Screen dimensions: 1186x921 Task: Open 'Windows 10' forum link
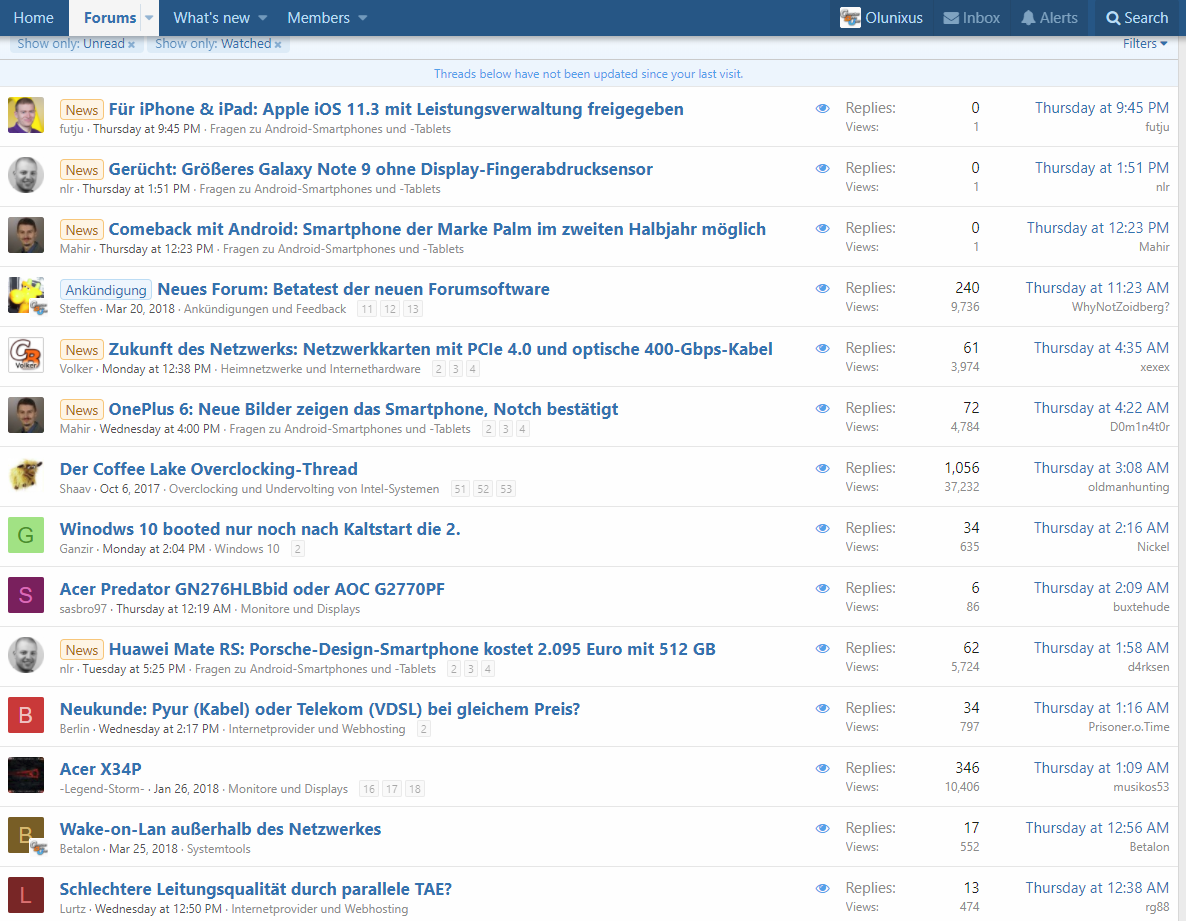(247, 549)
